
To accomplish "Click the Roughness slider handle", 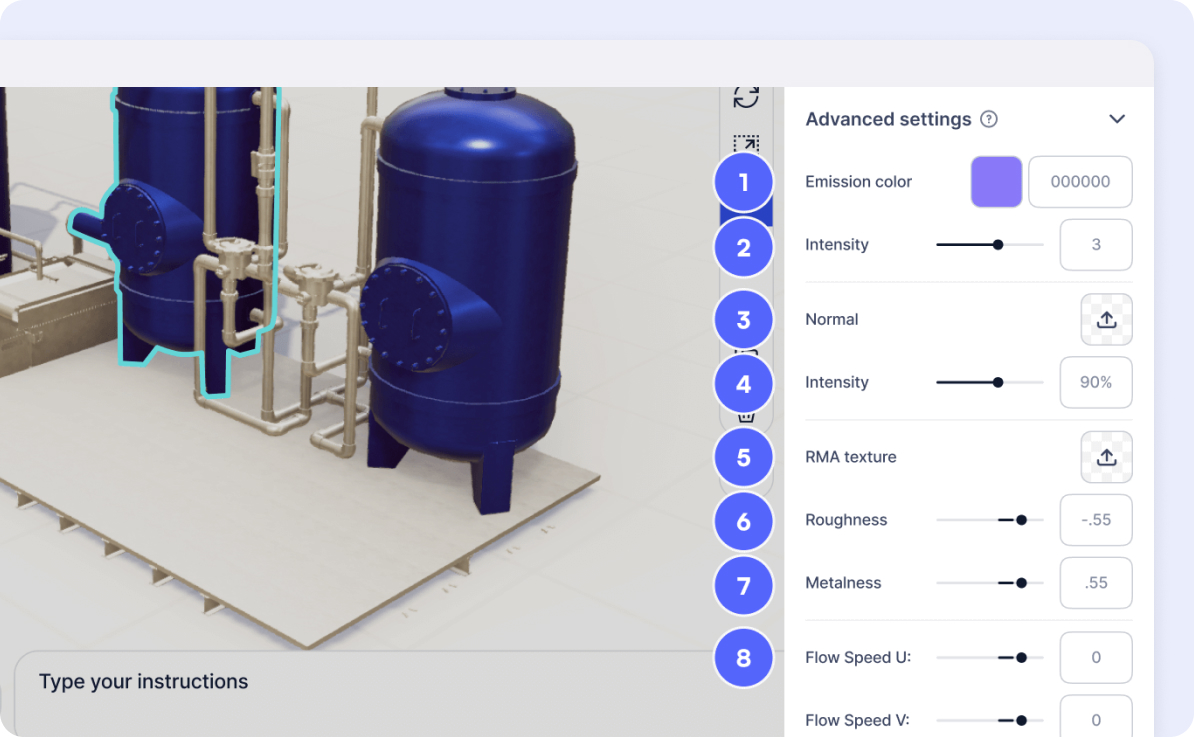I will point(1021,520).
